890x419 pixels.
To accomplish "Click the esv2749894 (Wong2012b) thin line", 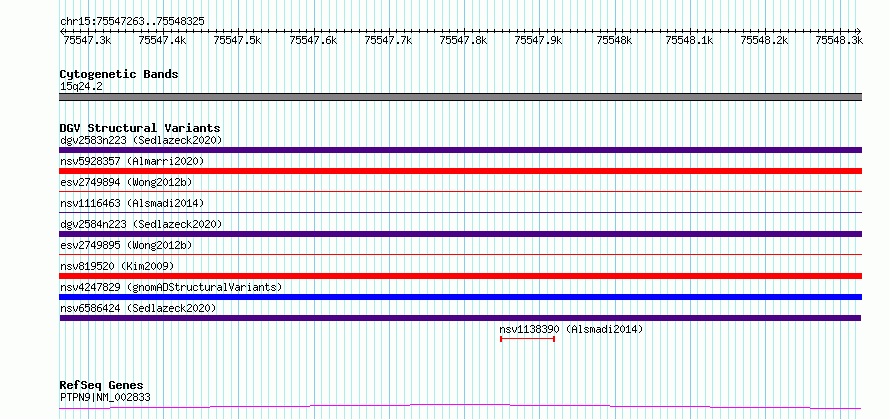I will [x=460, y=192].
